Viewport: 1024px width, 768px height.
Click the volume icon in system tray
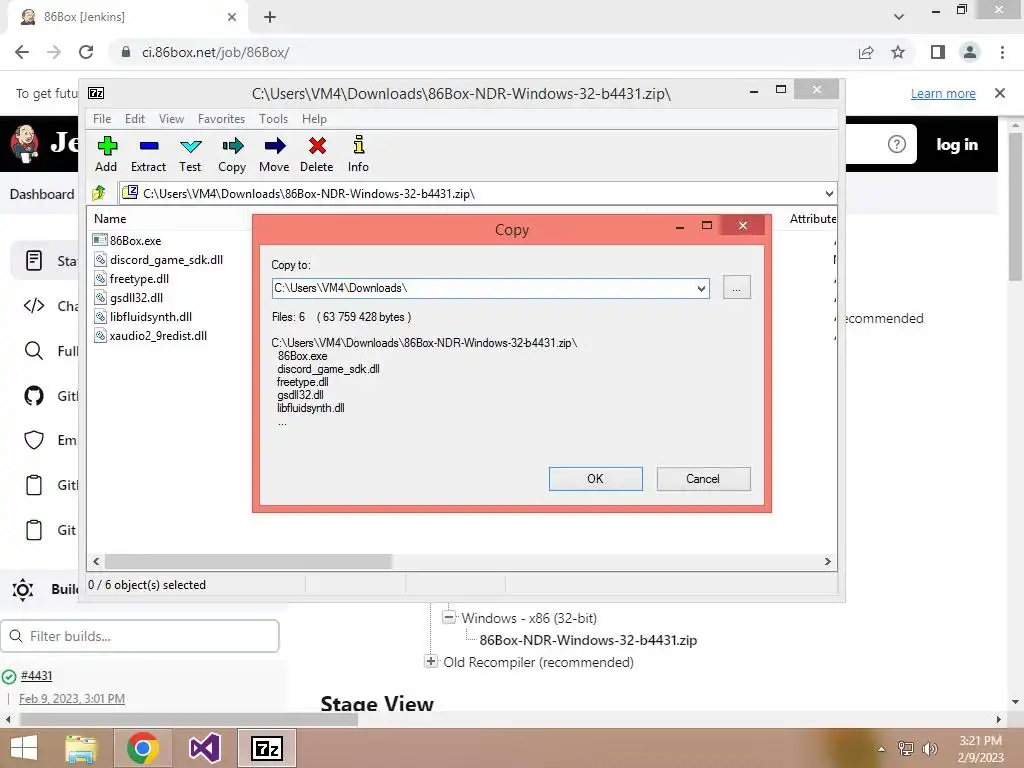point(929,748)
